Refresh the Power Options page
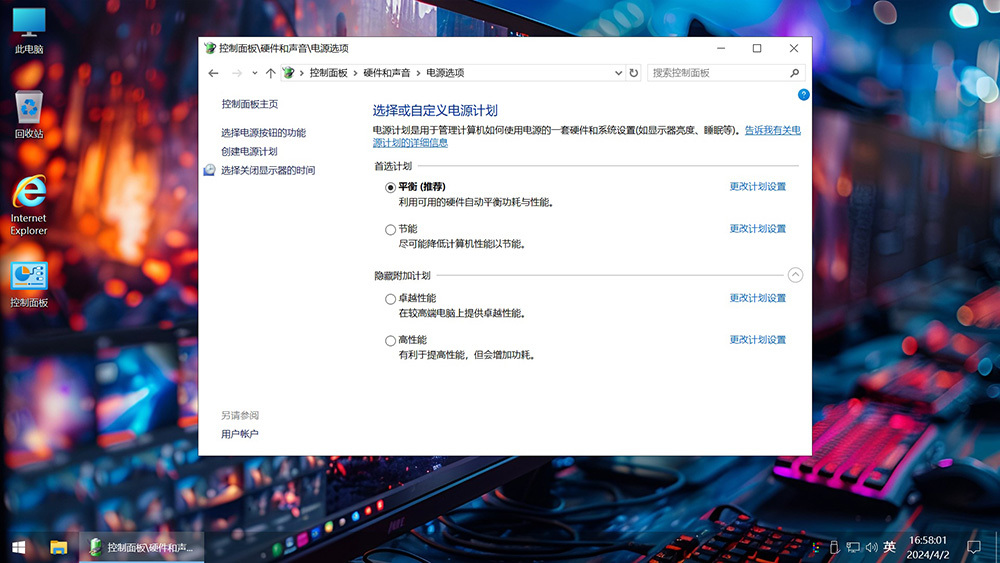The height and width of the screenshot is (563, 1000). pyautogui.click(x=633, y=73)
